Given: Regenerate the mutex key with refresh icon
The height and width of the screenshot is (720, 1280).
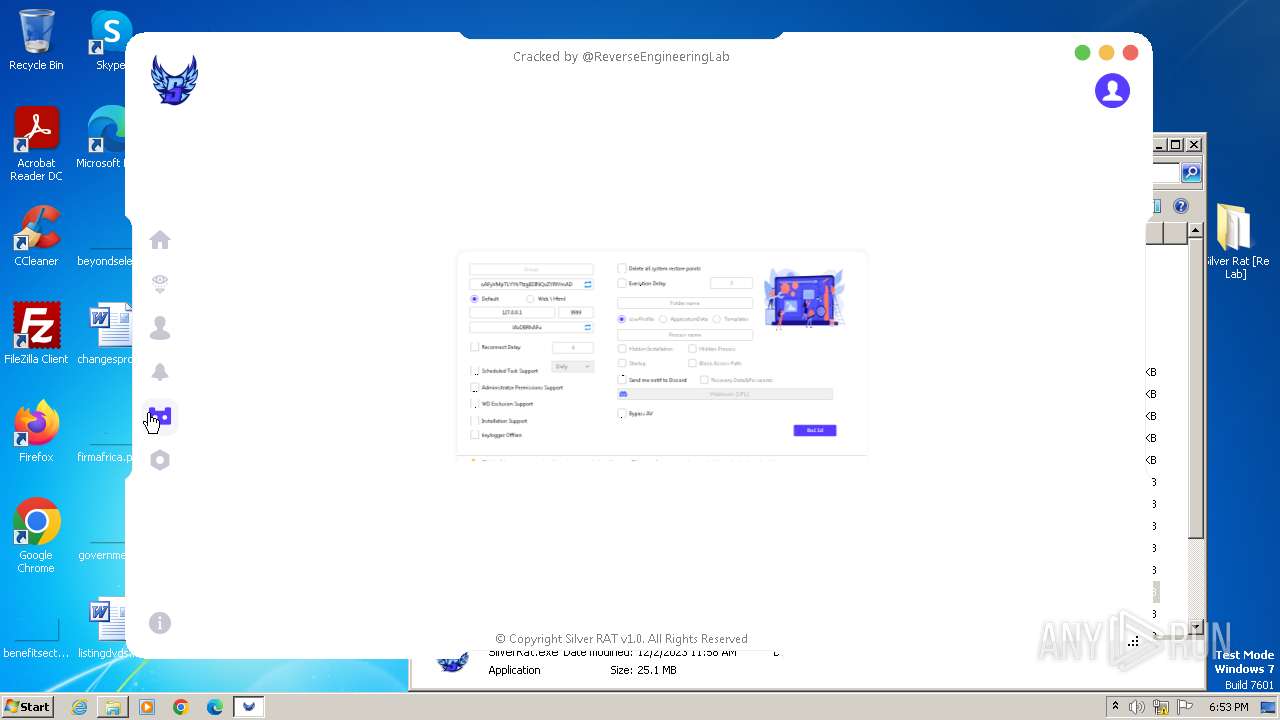Looking at the screenshot, I should coord(588,284).
